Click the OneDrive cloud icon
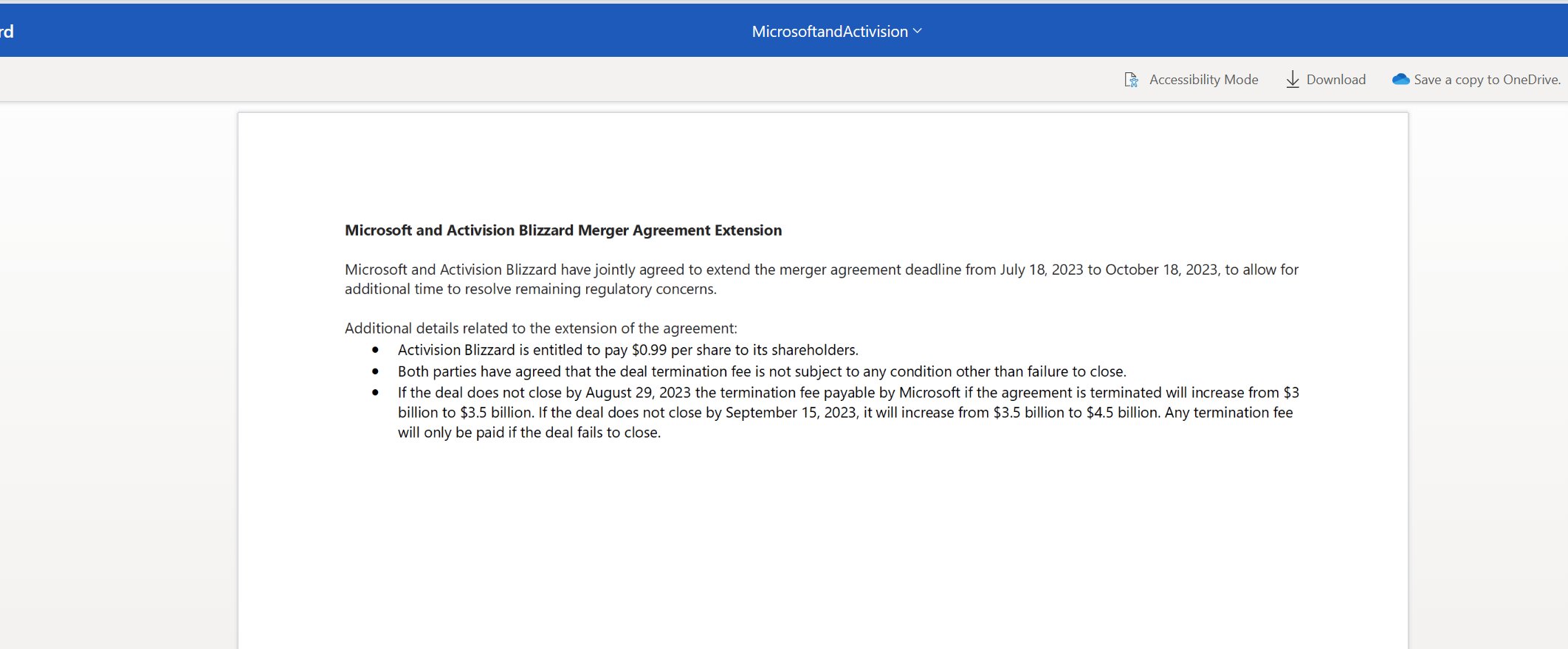 click(x=1400, y=79)
